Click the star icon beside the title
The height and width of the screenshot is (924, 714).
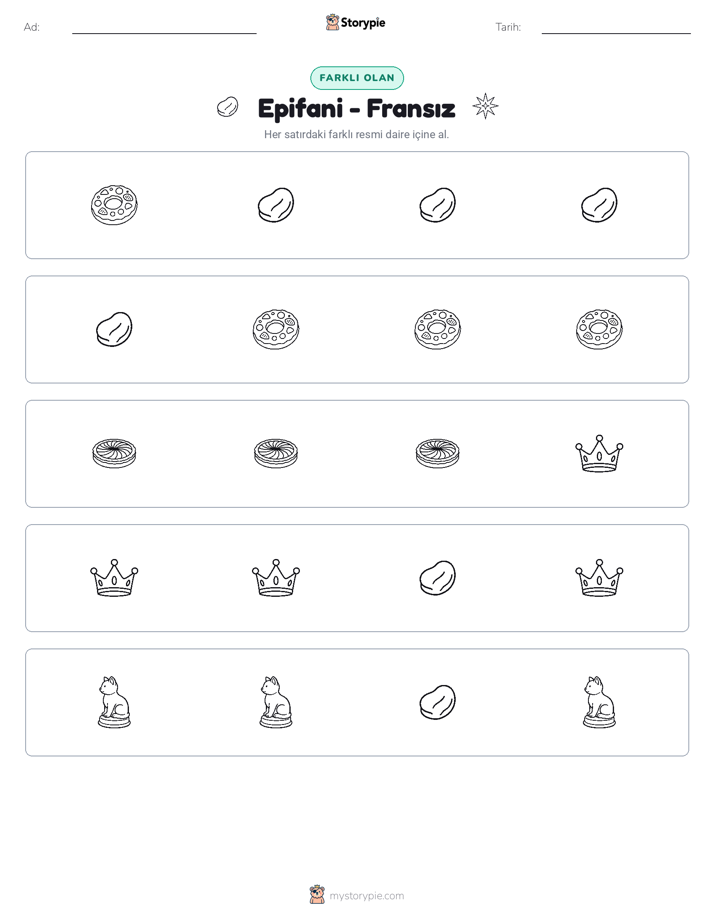click(485, 106)
